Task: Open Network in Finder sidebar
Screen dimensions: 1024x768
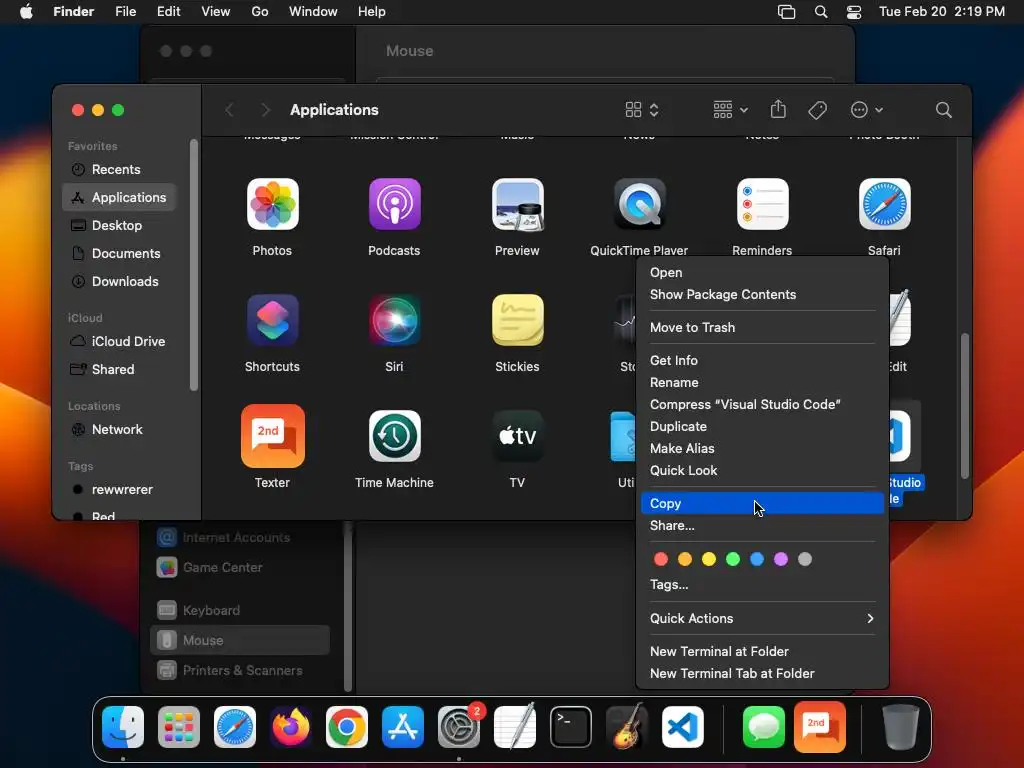Action: 119,430
